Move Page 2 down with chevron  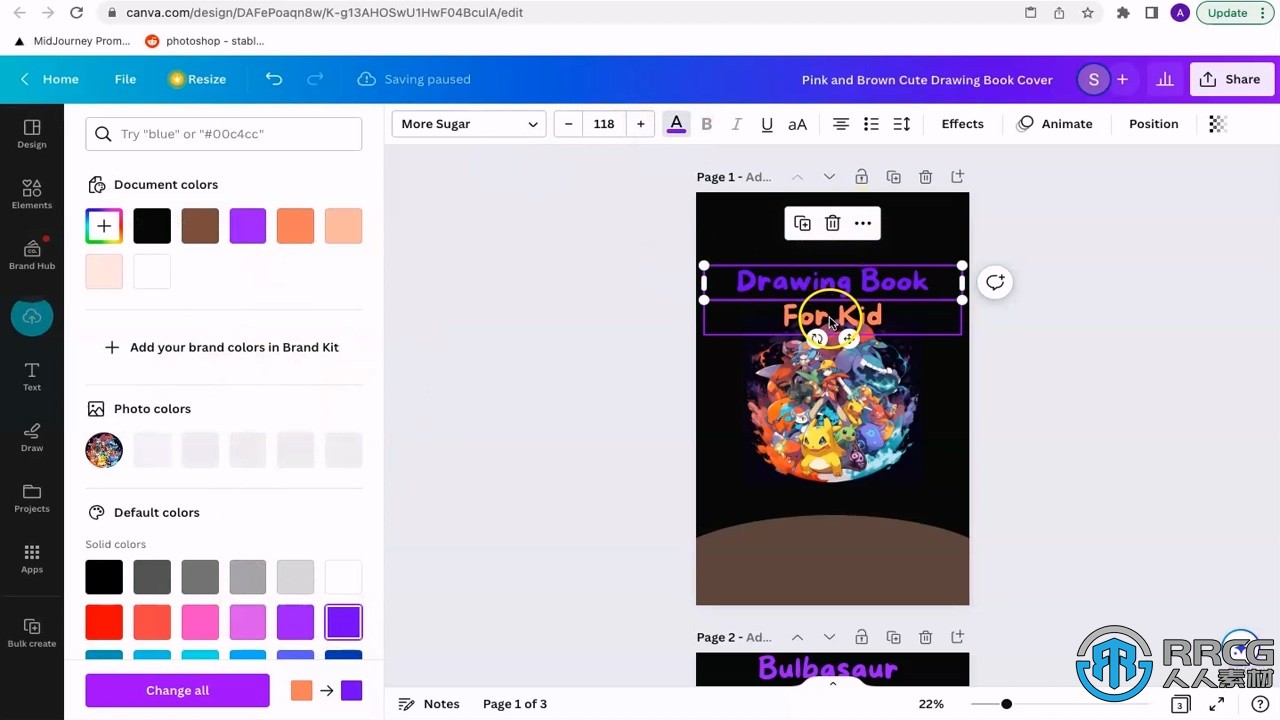829,637
